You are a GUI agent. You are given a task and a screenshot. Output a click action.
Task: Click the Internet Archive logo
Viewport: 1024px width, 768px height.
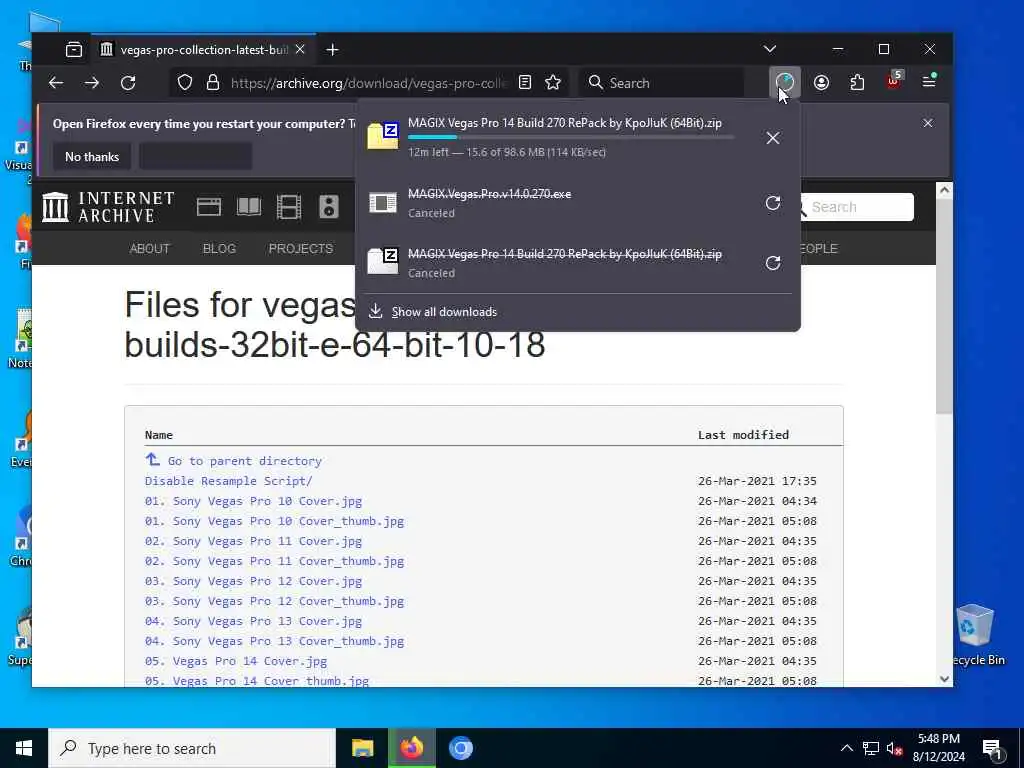[x=108, y=207]
